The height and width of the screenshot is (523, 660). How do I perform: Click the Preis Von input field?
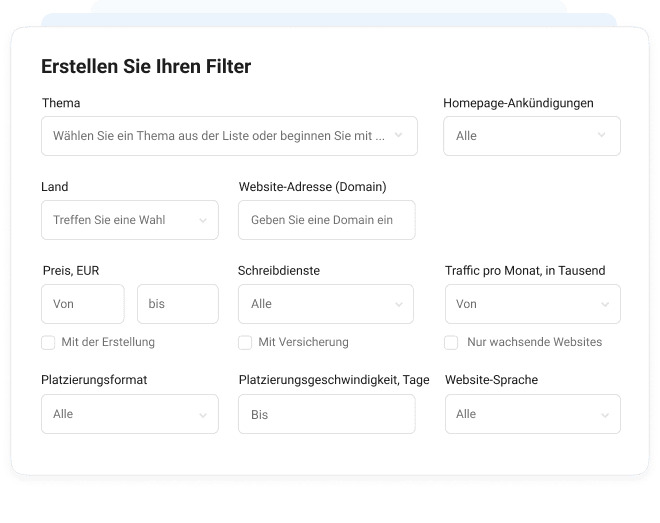[82, 304]
